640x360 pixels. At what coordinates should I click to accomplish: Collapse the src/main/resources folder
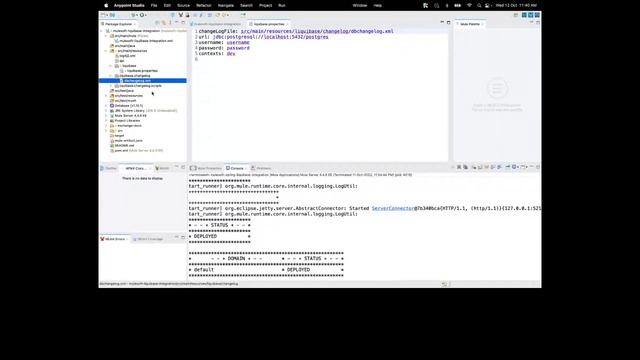tap(106, 51)
